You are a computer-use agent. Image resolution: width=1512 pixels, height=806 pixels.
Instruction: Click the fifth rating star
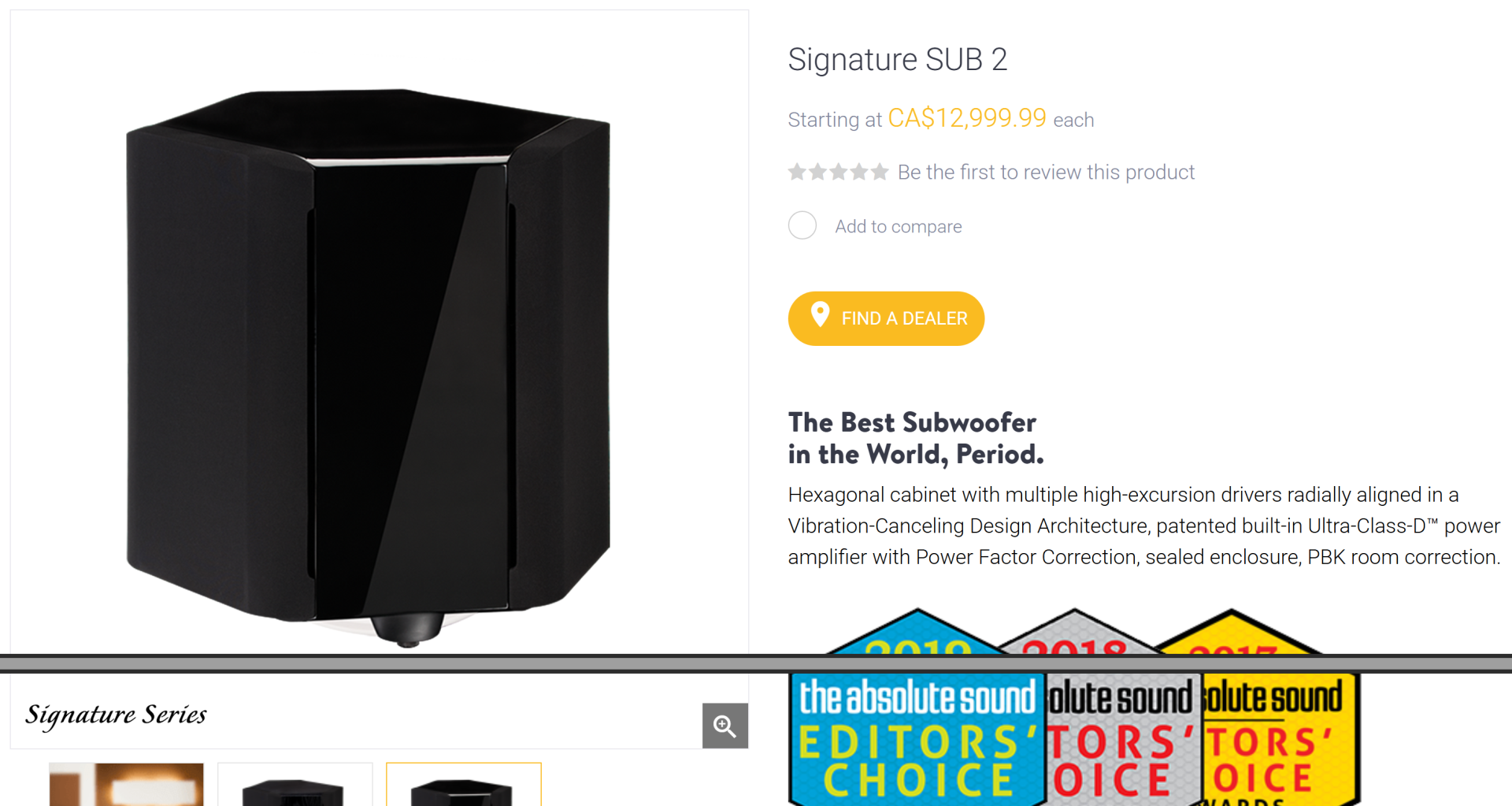coord(880,172)
